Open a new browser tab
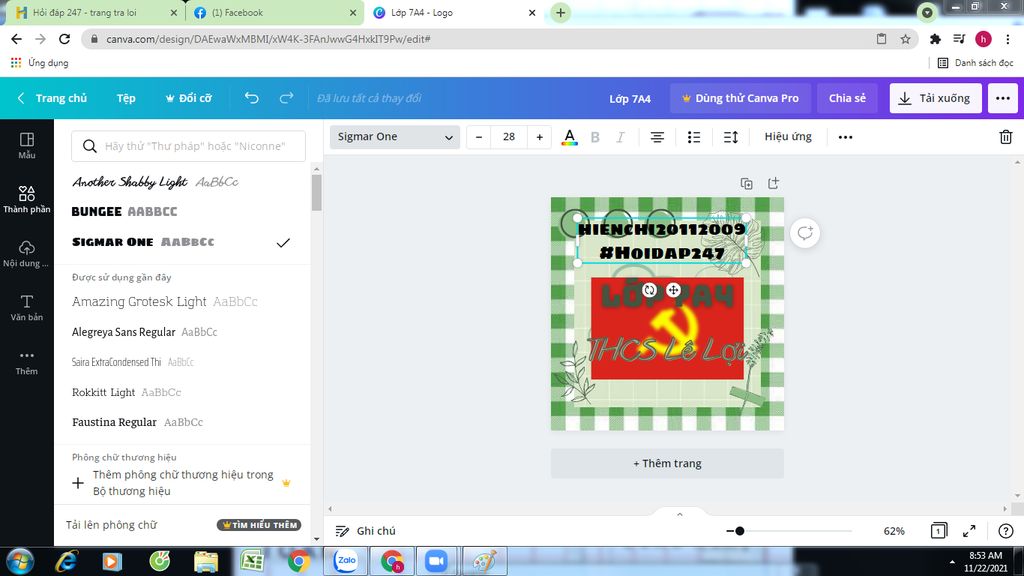Image resolution: width=1024 pixels, height=576 pixels. 560,12
